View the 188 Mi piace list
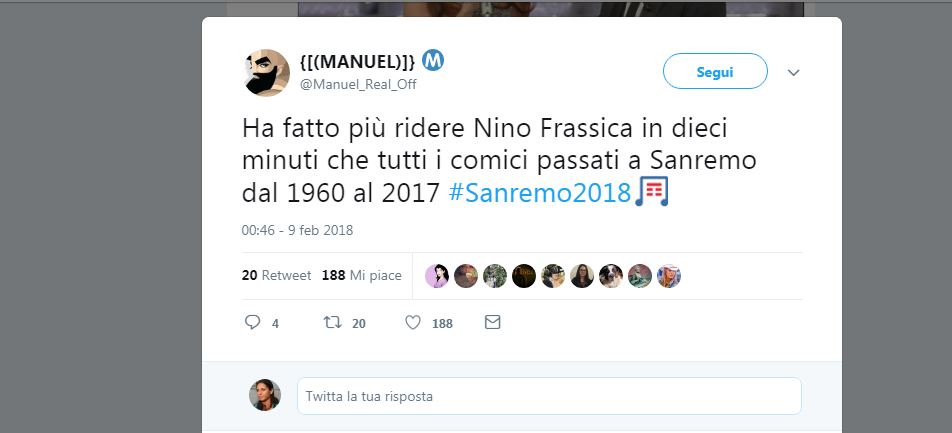The image size is (952, 433). tap(360, 275)
